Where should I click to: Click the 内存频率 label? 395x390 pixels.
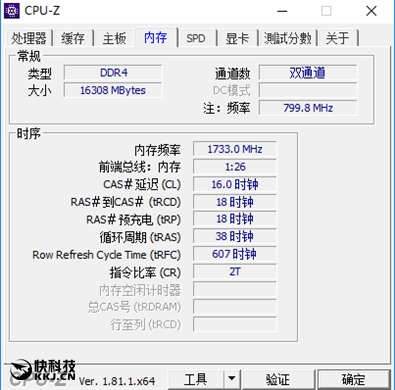pos(157,150)
